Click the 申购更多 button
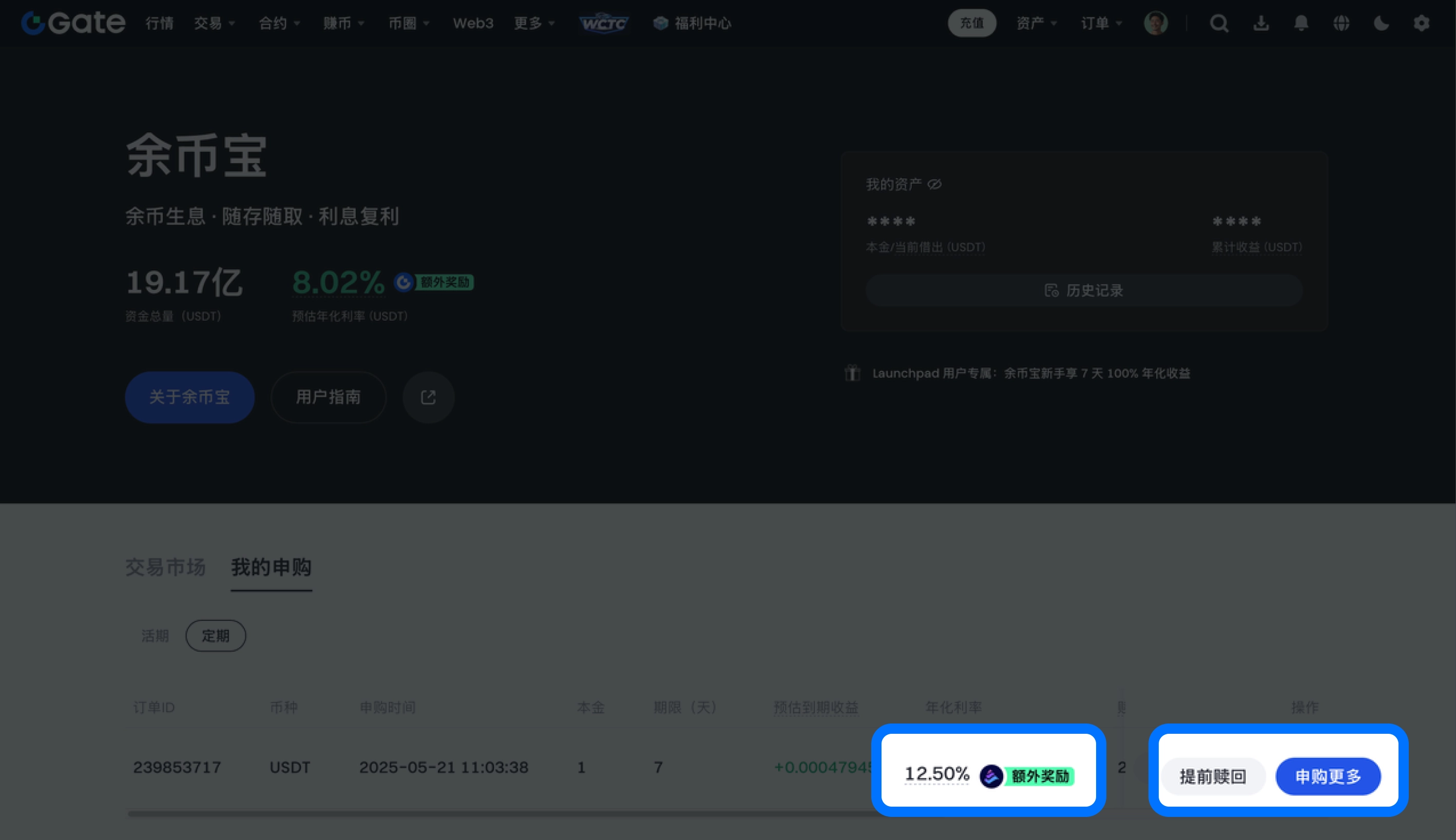 tap(1328, 776)
